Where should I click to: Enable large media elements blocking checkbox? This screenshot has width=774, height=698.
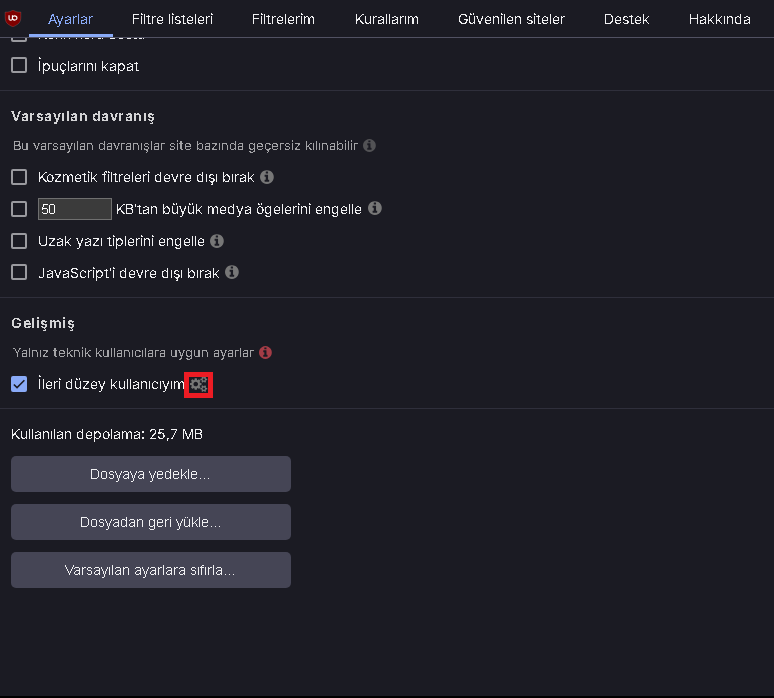click(19, 209)
